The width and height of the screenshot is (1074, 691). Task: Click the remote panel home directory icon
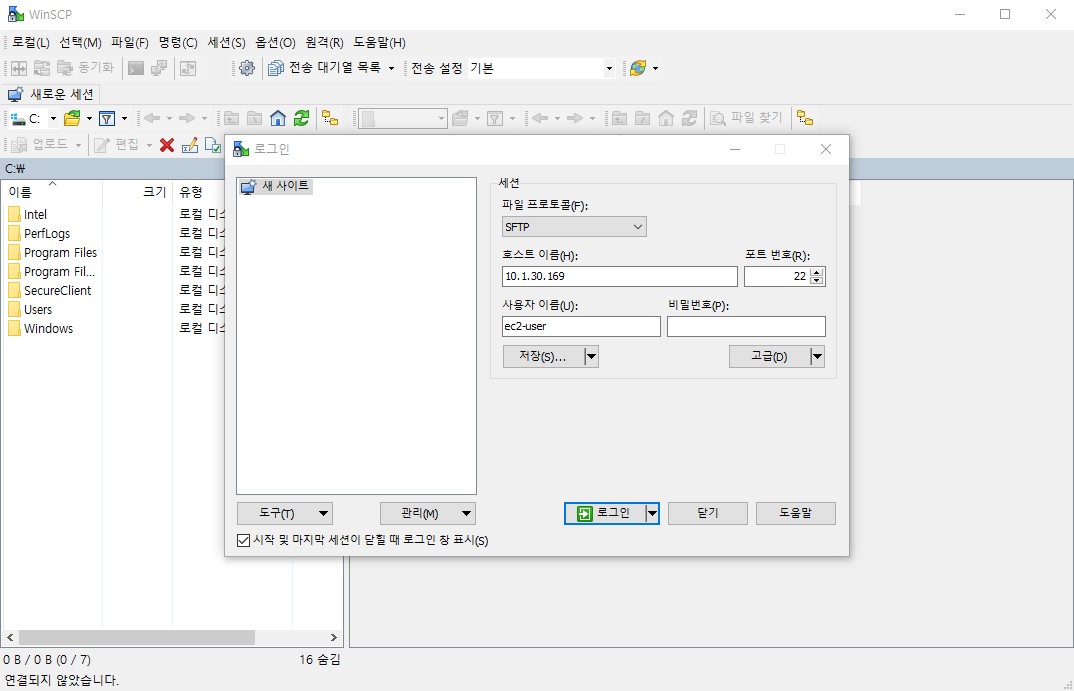[x=666, y=118]
